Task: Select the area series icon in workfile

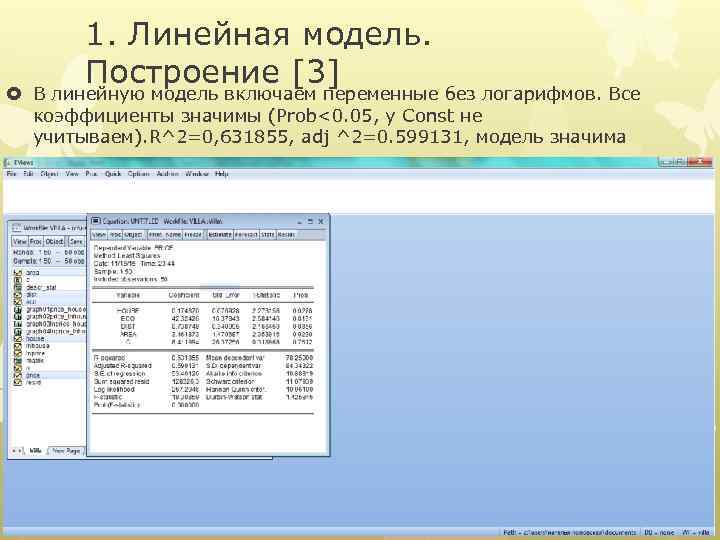Action: [18, 273]
